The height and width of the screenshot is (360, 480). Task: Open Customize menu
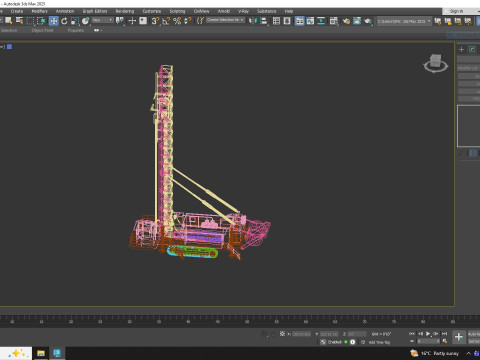click(x=152, y=11)
